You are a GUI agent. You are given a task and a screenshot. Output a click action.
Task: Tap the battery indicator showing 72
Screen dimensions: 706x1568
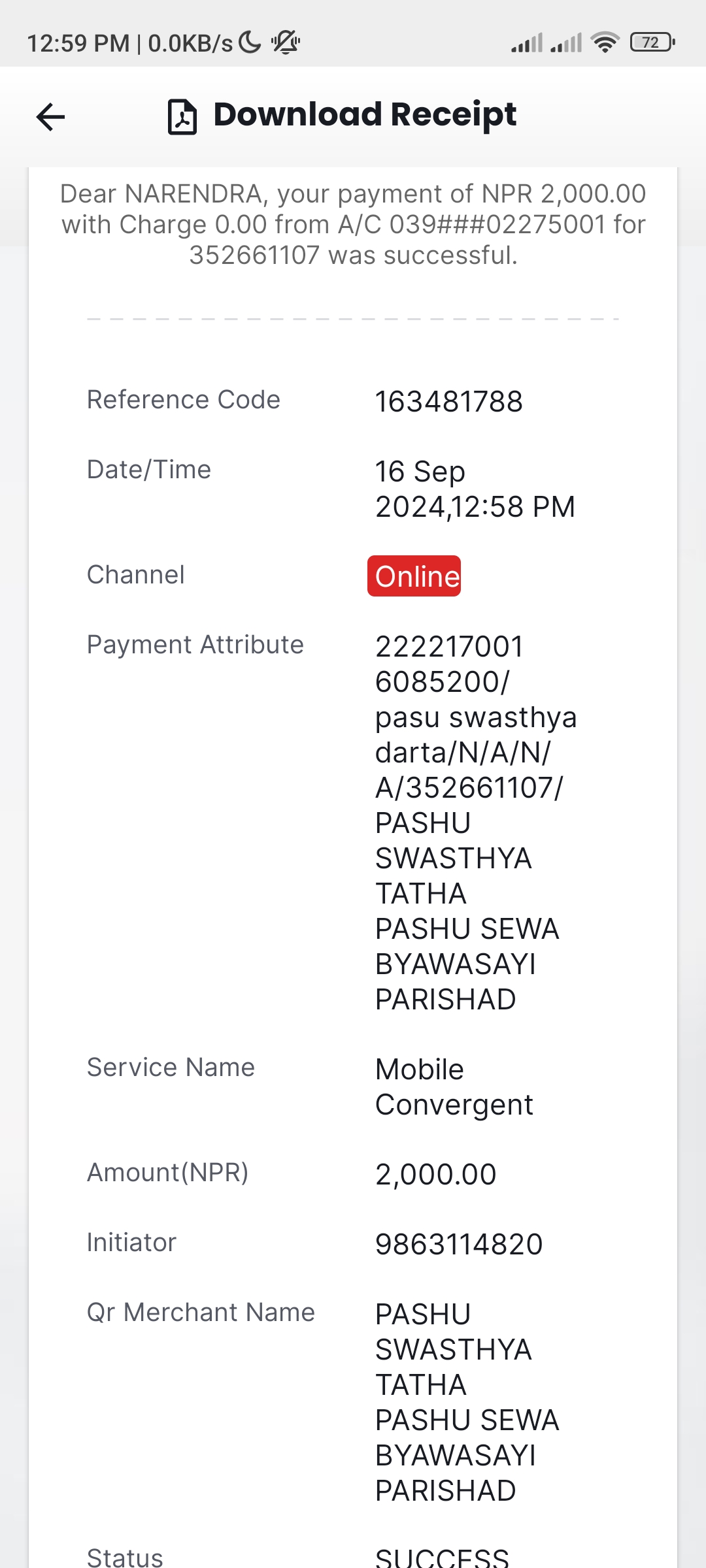(652, 42)
